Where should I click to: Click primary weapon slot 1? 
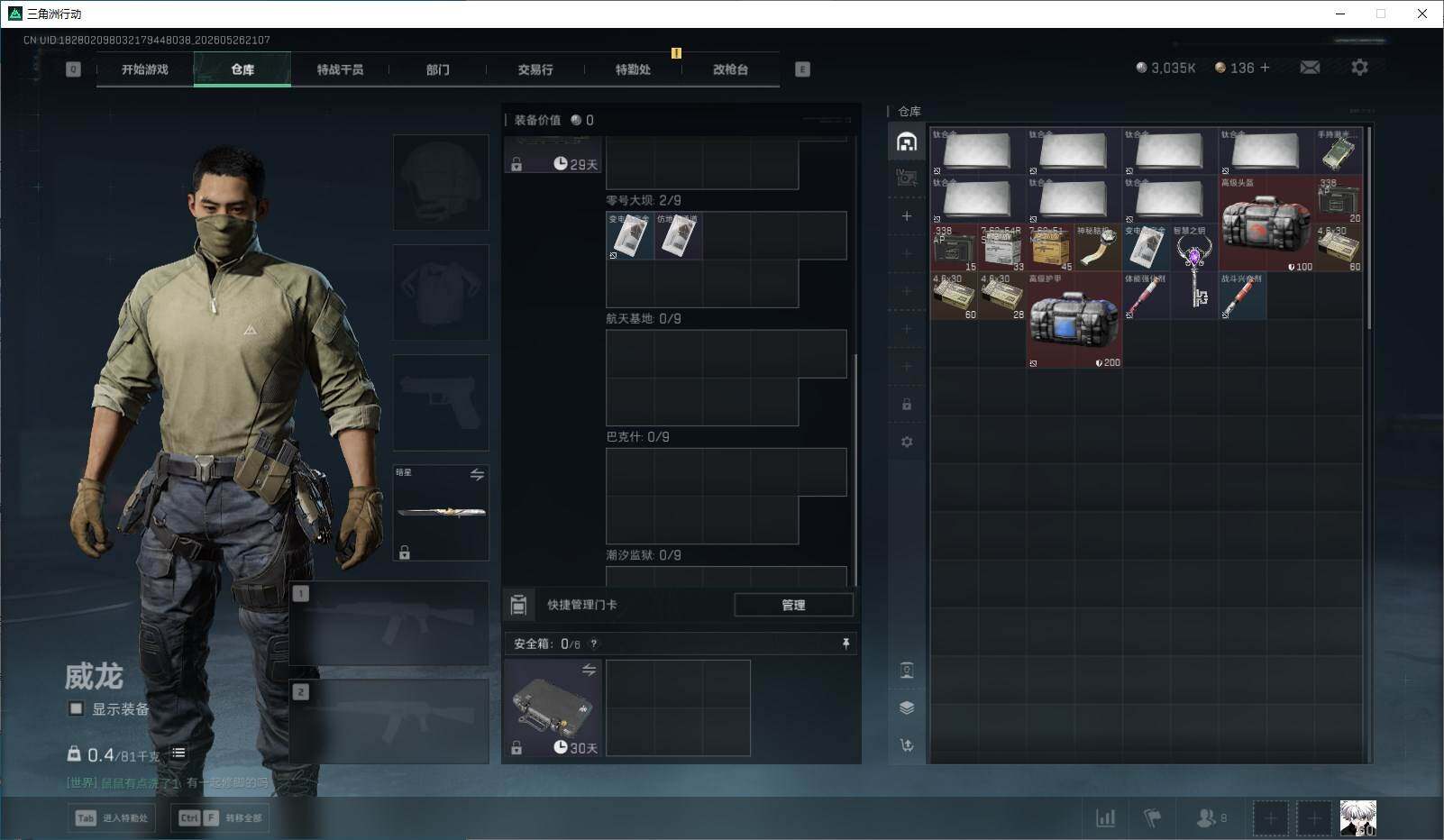(x=388, y=625)
